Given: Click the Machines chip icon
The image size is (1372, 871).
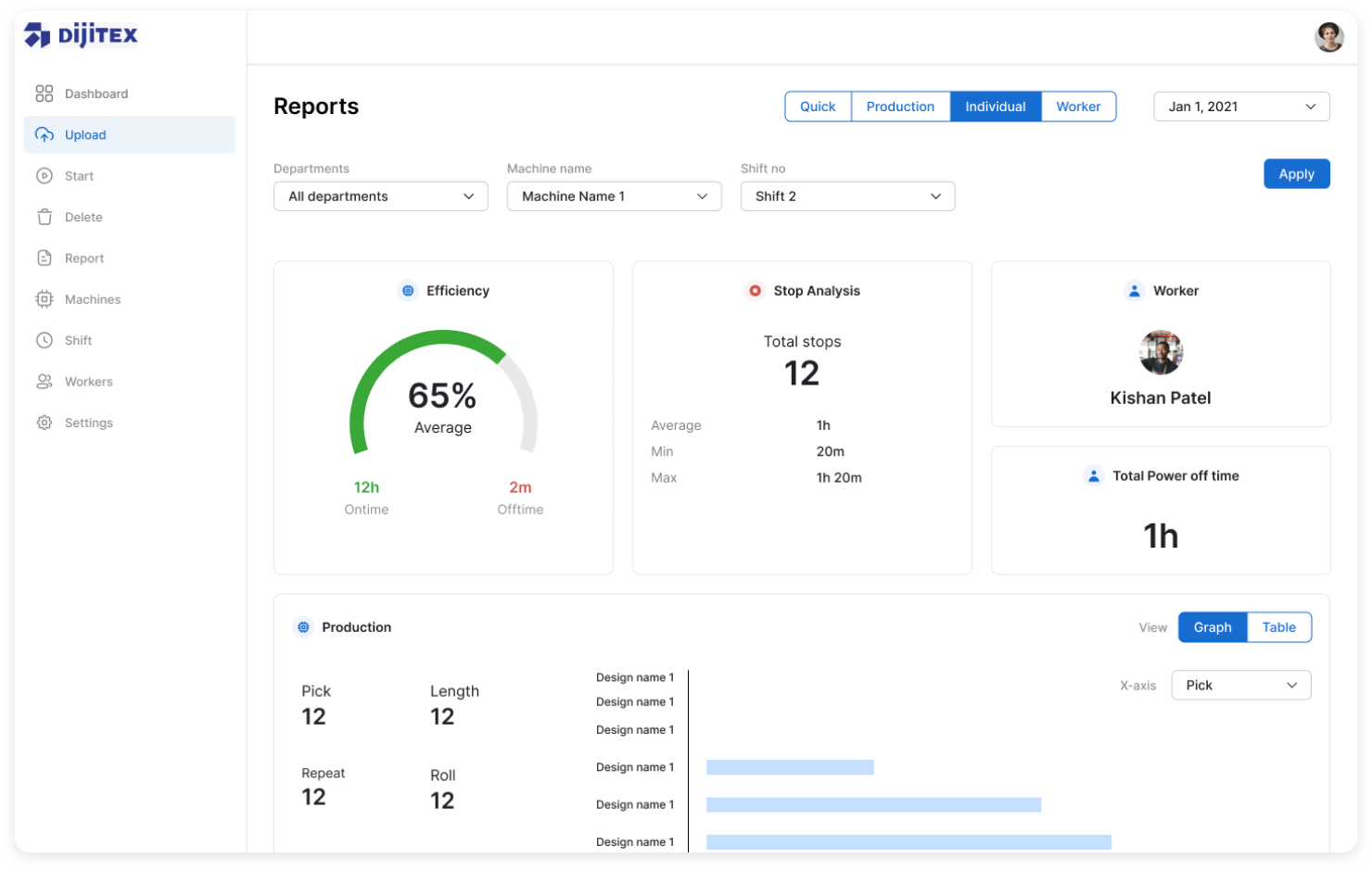Looking at the screenshot, I should point(44,299).
